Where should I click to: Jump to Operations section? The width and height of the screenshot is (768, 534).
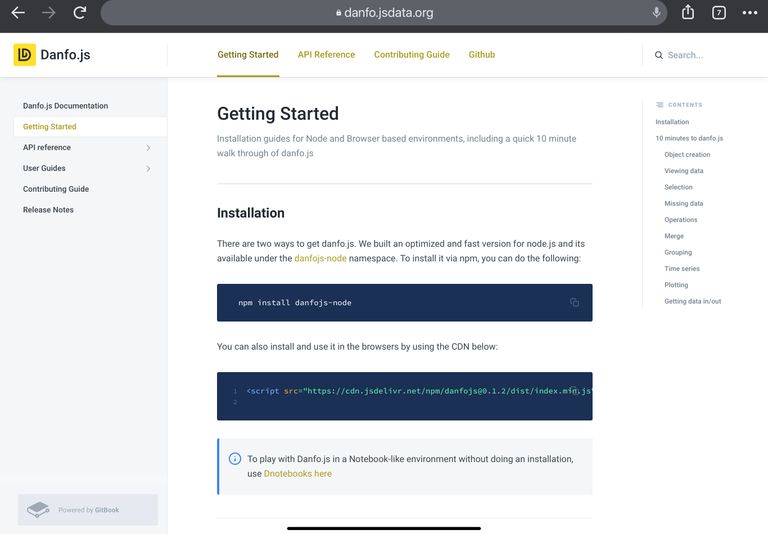pos(681,219)
